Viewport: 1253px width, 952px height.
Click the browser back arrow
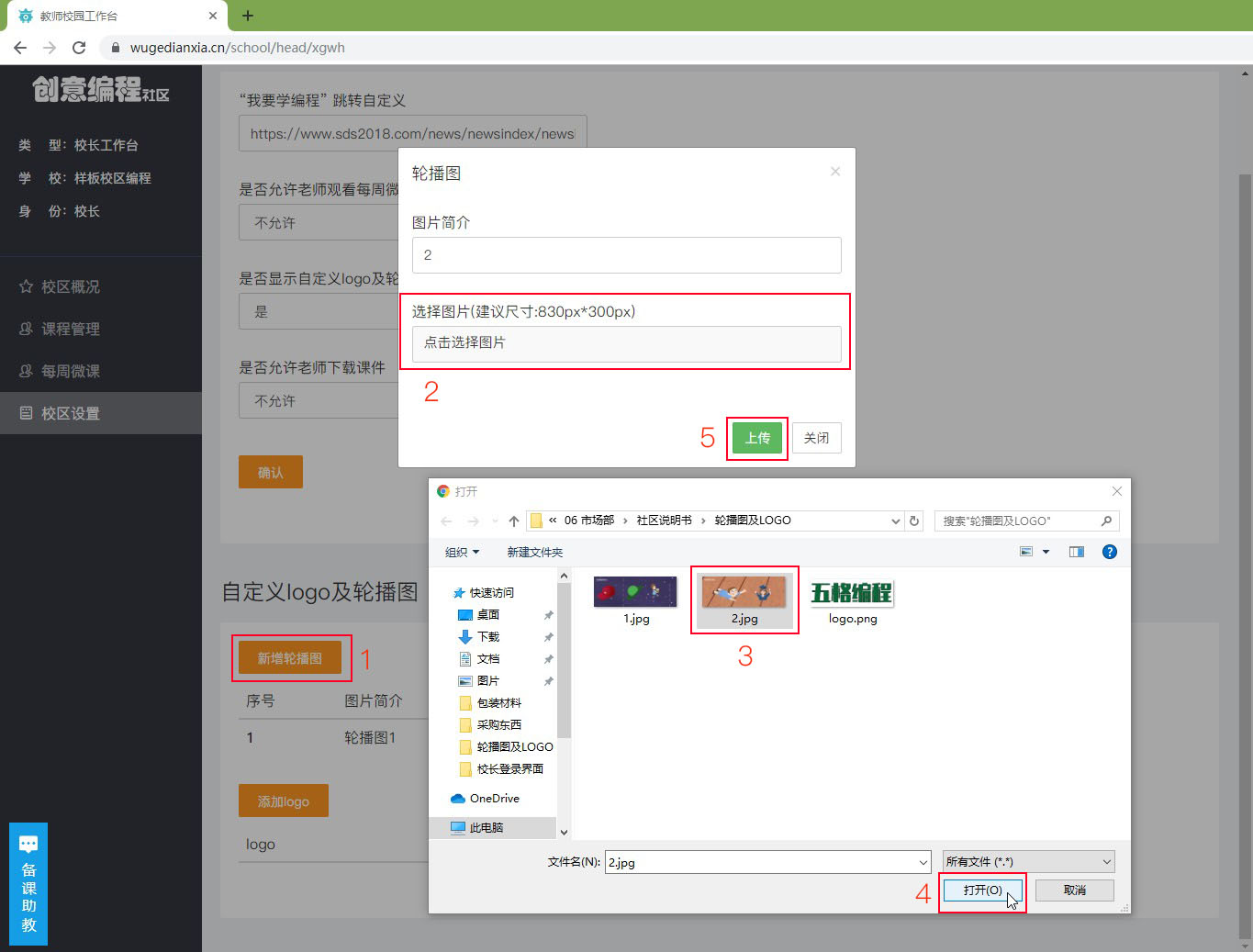[20, 48]
